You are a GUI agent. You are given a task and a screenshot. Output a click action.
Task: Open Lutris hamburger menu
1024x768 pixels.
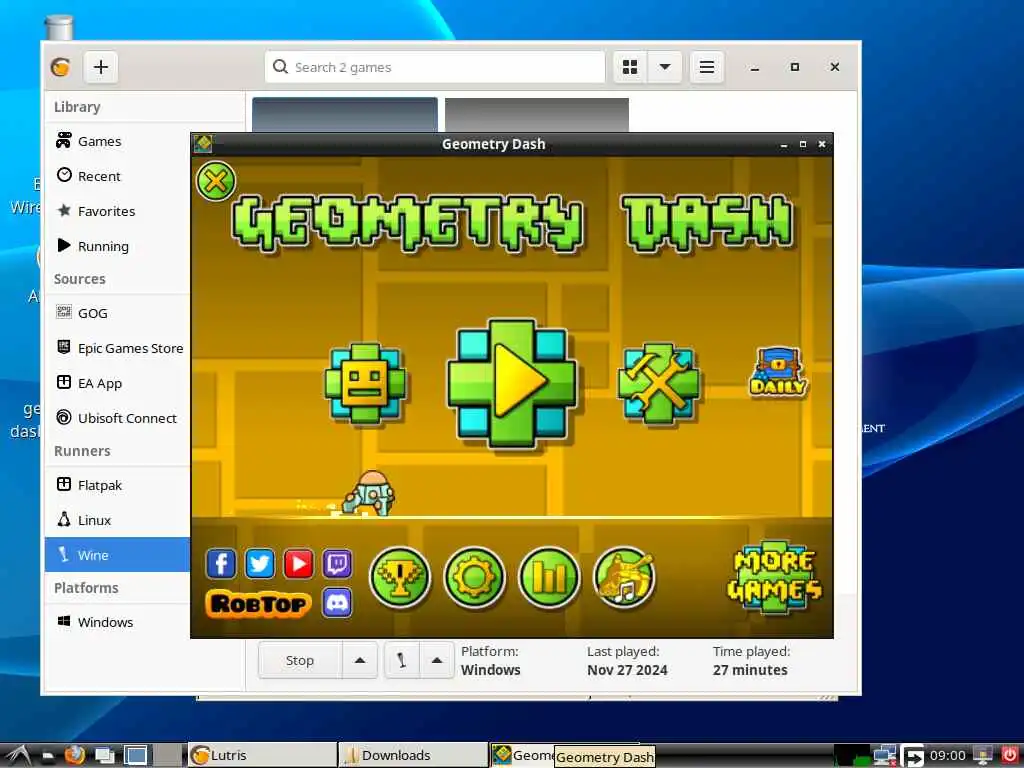point(707,67)
